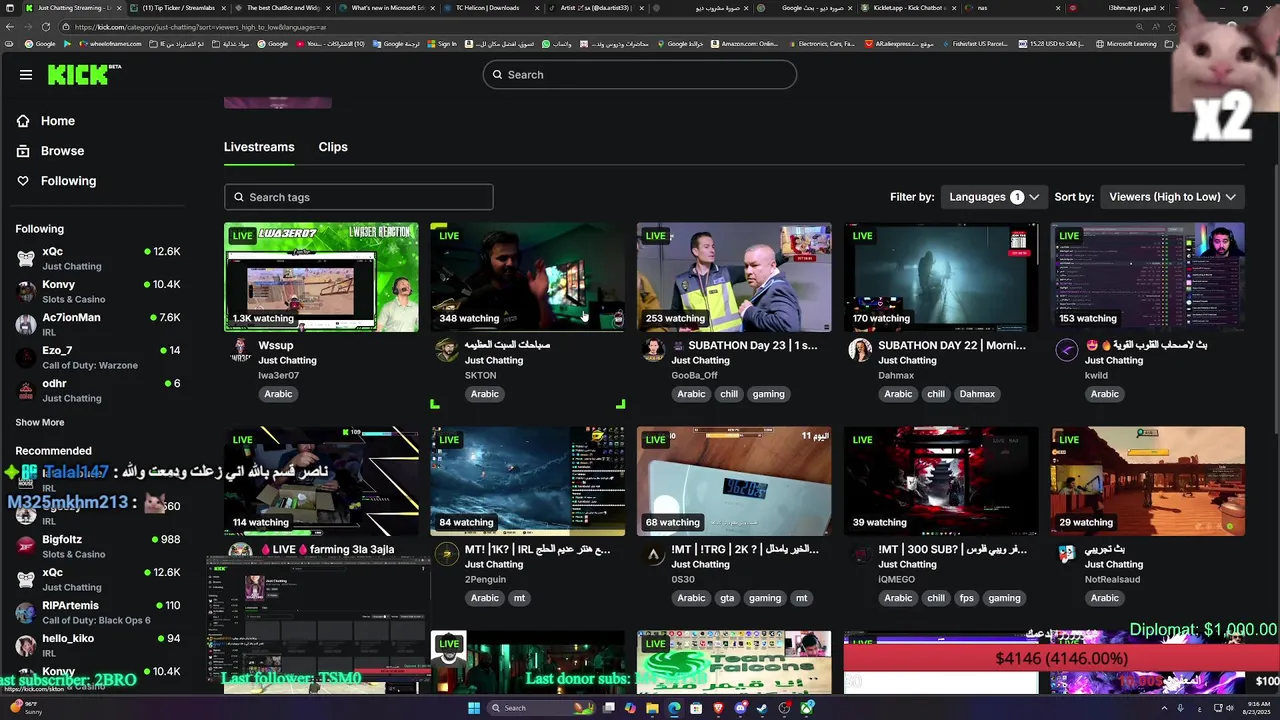Click the Browse icon in sidebar

point(23,151)
